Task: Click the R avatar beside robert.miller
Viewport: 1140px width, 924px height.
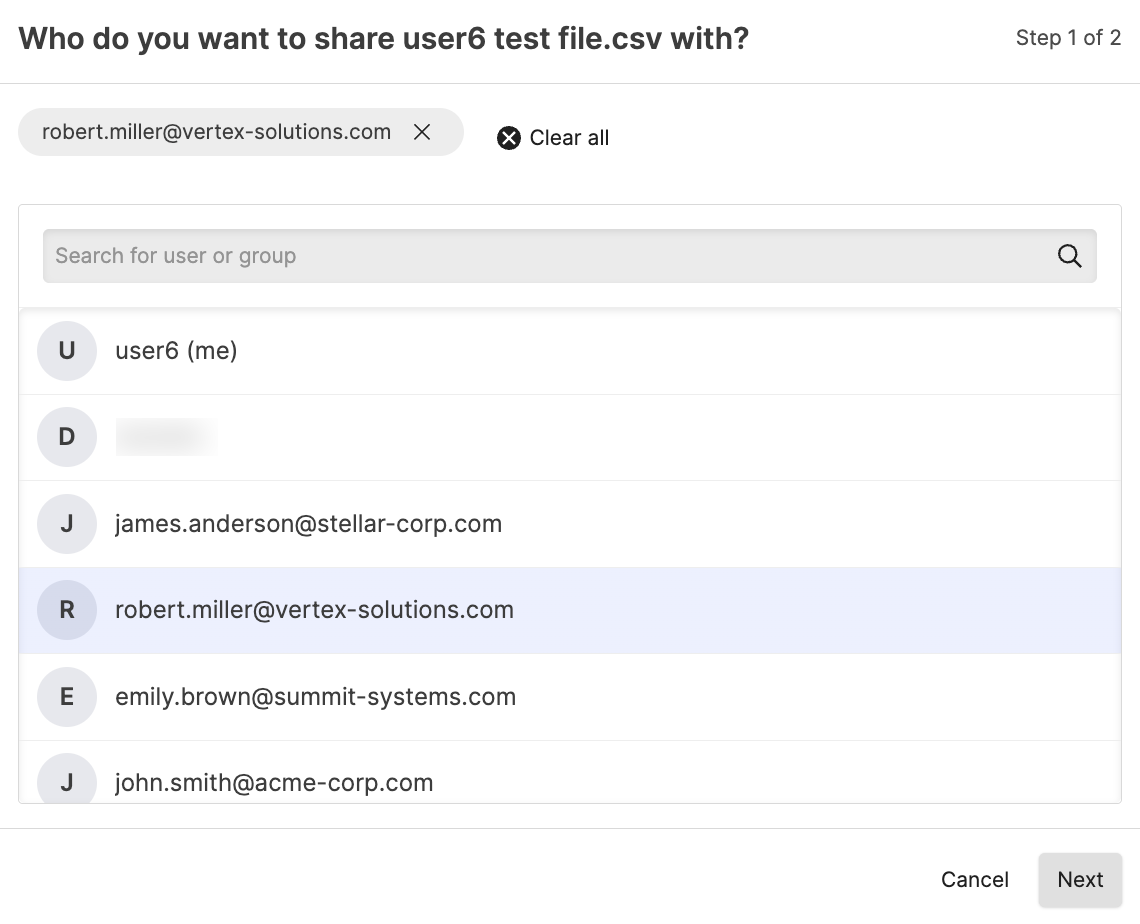Action: pyautogui.click(x=67, y=610)
